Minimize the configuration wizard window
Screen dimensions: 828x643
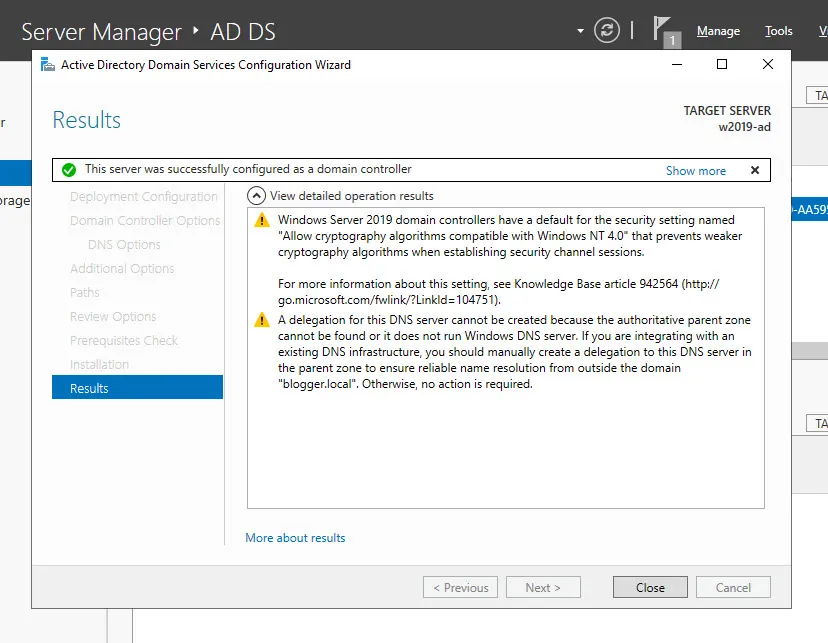tap(677, 64)
